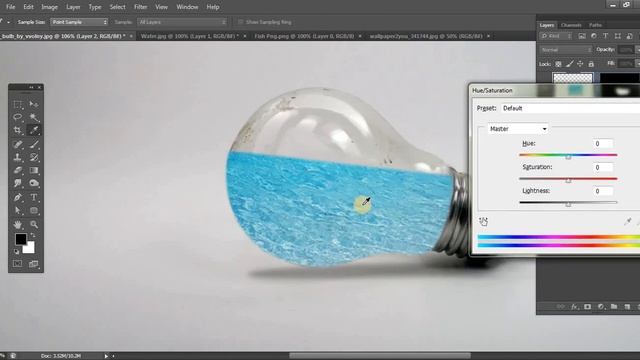Switch to Water.jpg document tab

coord(190,36)
